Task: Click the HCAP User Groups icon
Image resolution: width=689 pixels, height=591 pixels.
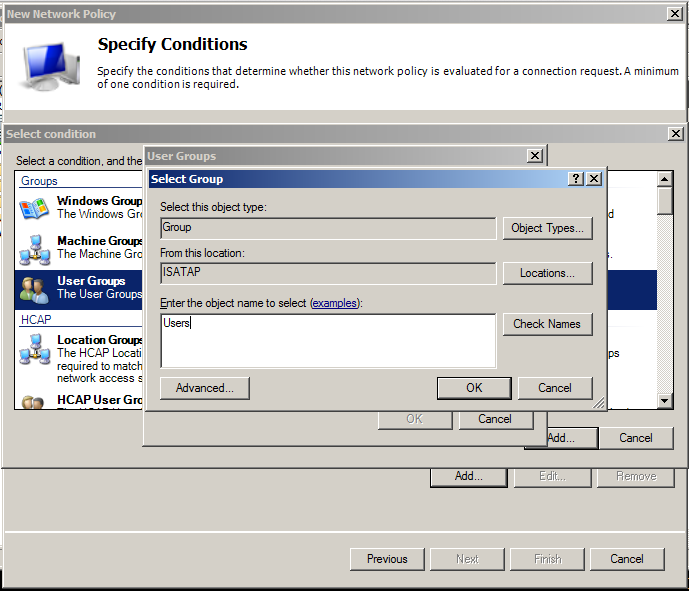Action: pos(34,402)
